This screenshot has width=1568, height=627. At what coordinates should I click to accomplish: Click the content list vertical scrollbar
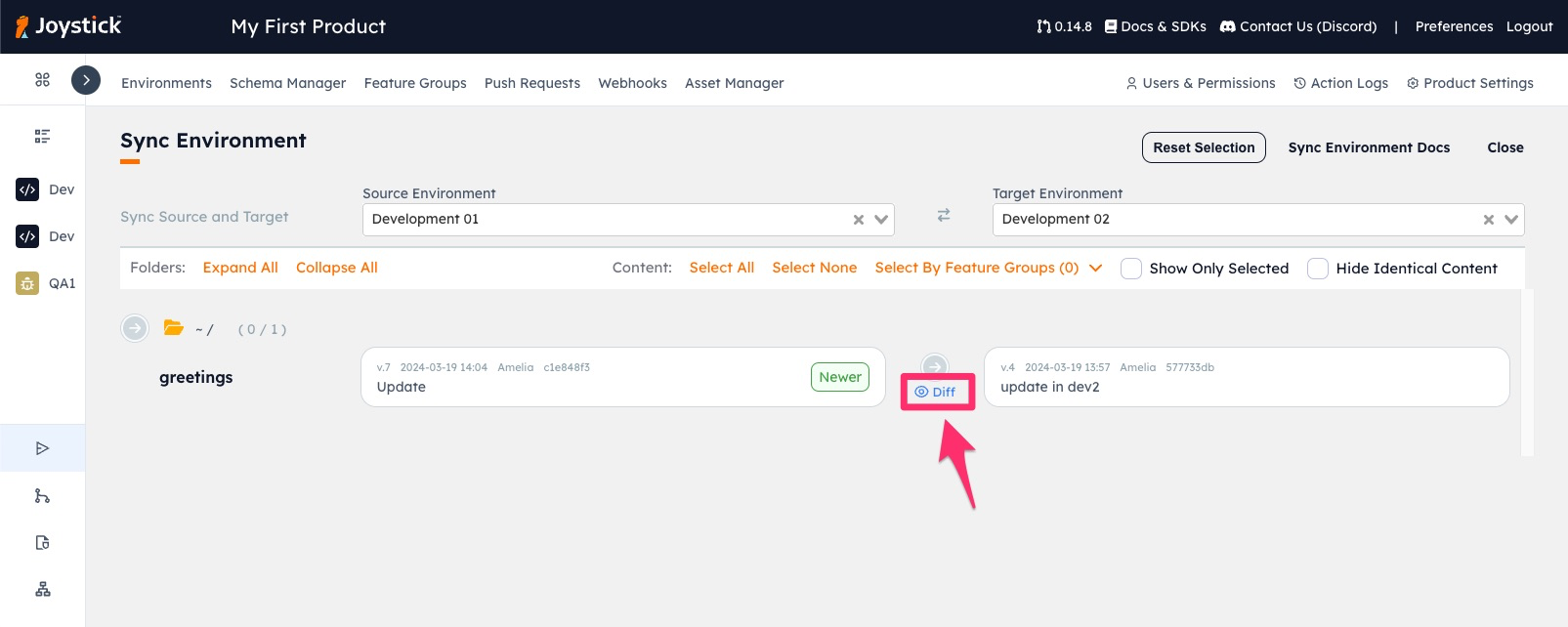1527,372
